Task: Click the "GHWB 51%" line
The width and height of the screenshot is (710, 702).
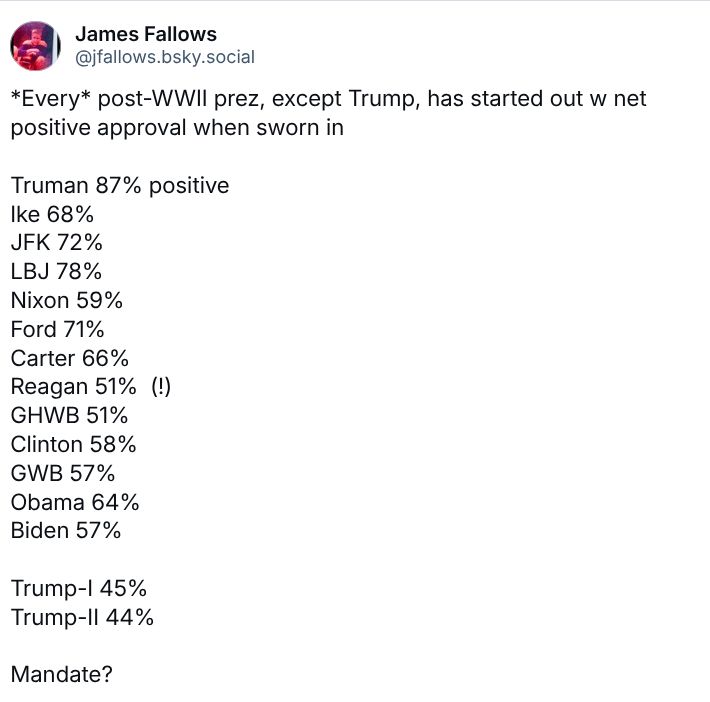Action: (69, 415)
